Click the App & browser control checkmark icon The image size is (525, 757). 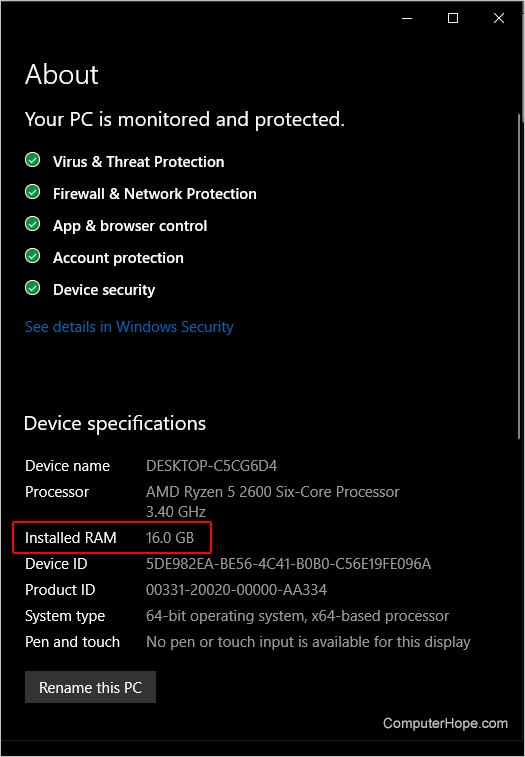click(x=32, y=224)
